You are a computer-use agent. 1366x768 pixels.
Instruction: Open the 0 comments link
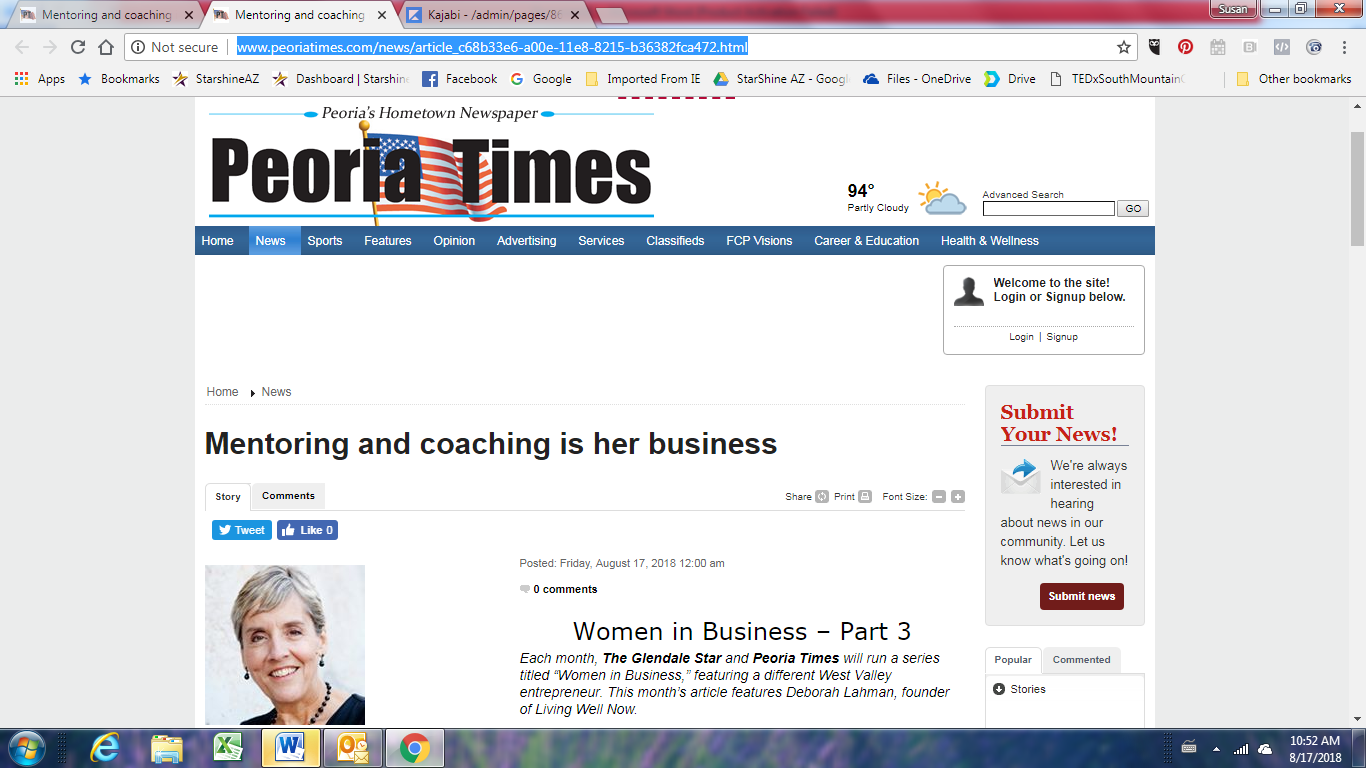[x=565, y=589]
